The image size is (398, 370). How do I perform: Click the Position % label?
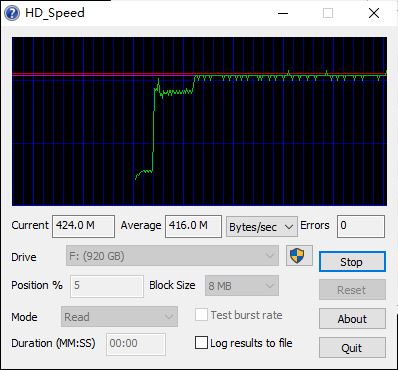(37, 285)
